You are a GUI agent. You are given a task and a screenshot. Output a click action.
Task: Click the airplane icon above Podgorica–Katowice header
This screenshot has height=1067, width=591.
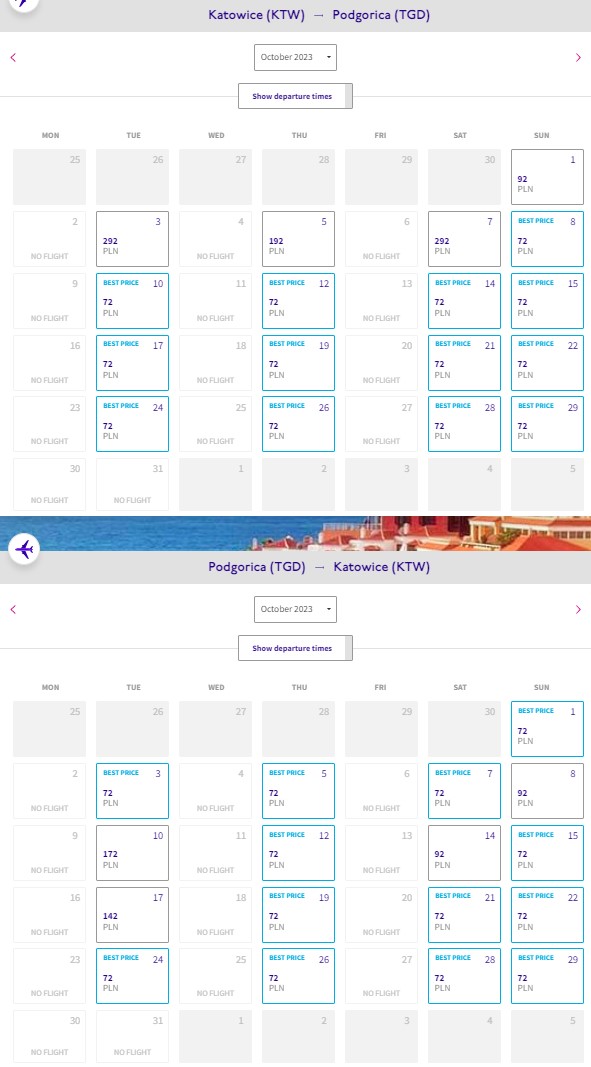click(24, 548)
